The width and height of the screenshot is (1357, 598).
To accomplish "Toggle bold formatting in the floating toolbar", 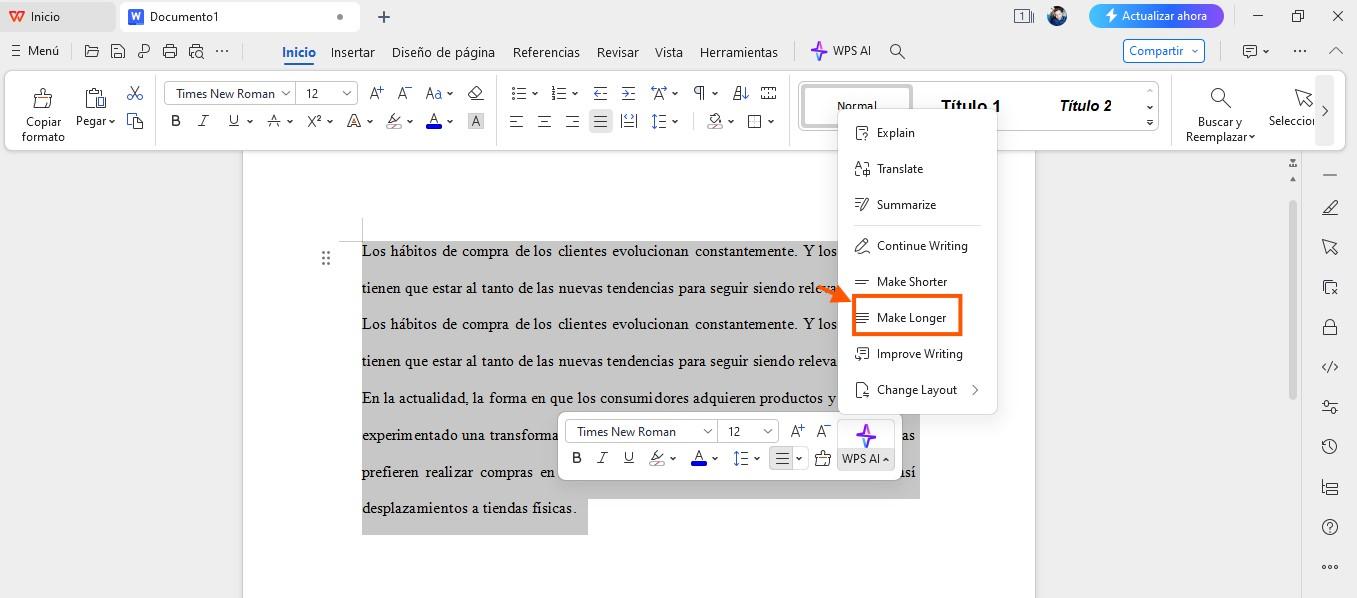I will point(577,457).
